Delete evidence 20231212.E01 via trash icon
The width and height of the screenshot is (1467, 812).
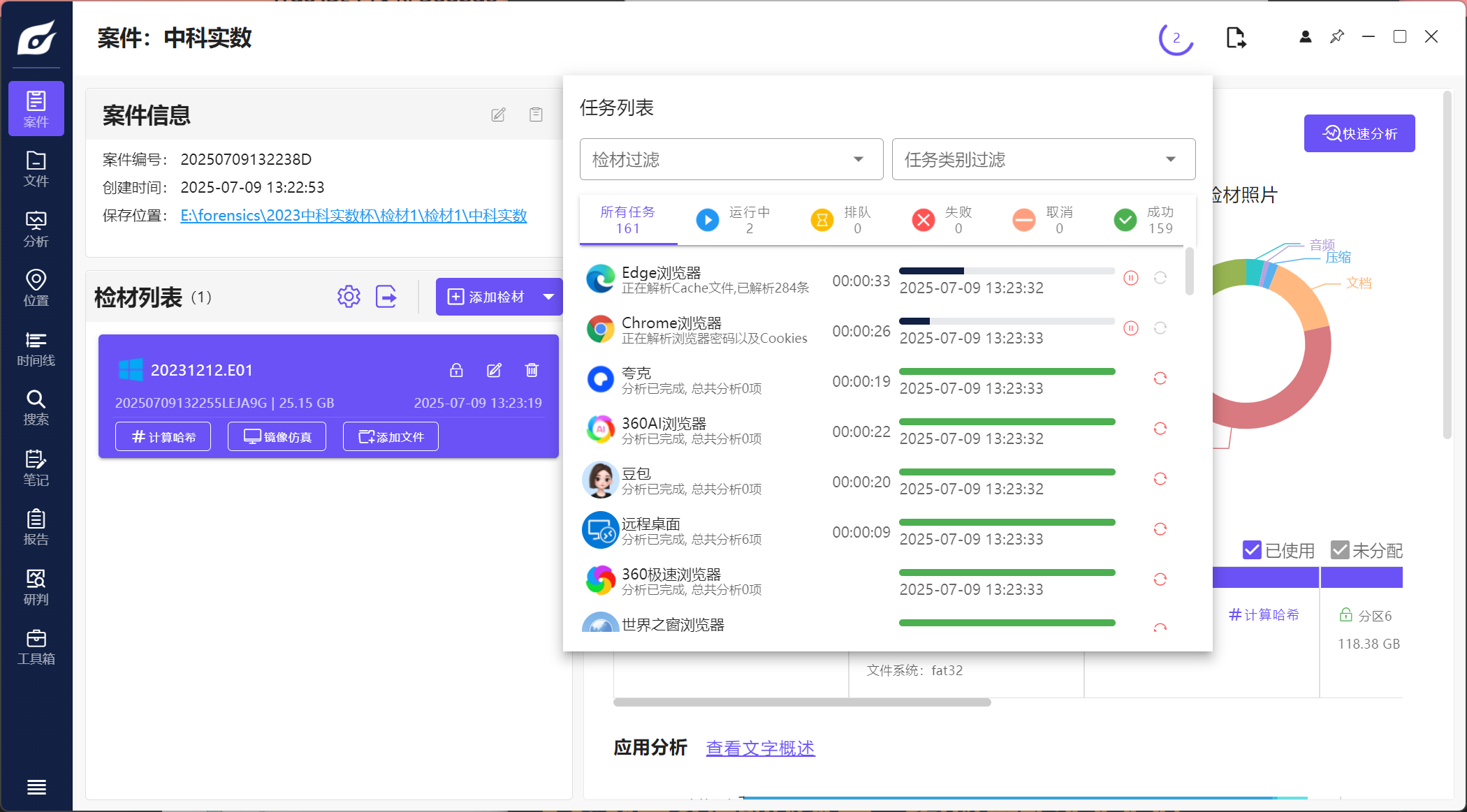[532, 370]
